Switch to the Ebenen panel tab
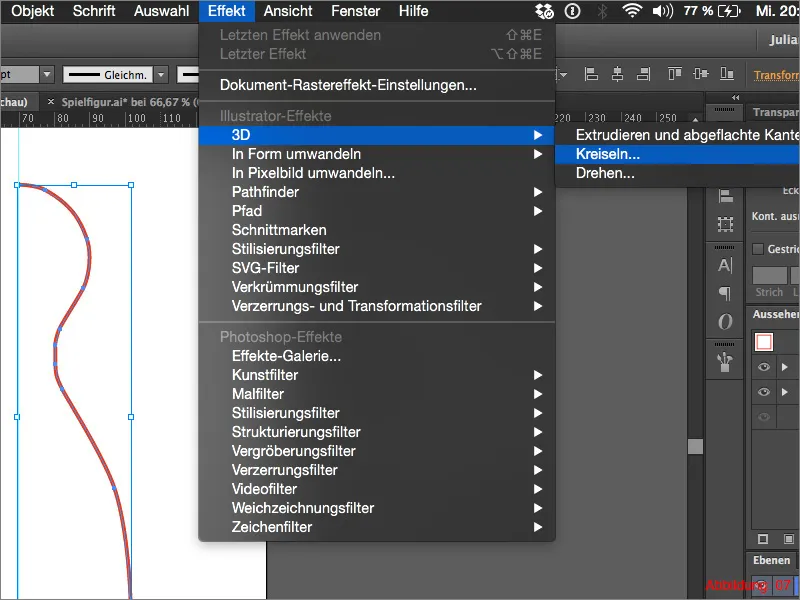This screenshot has height=600, width=800. pos(771,560)
